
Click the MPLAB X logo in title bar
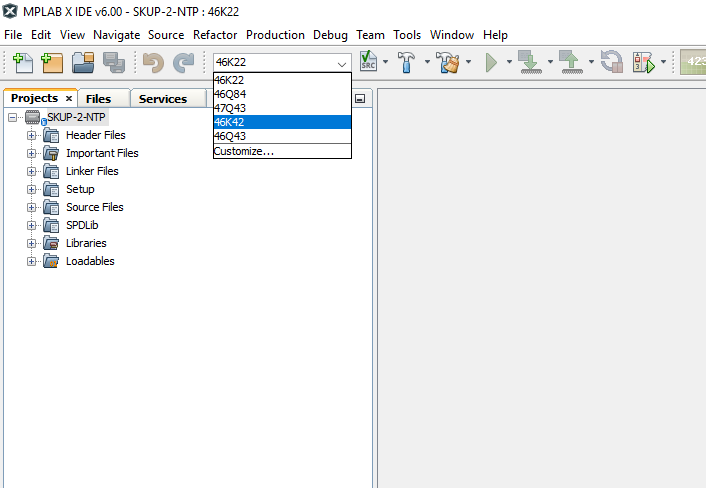click(10, 11)
